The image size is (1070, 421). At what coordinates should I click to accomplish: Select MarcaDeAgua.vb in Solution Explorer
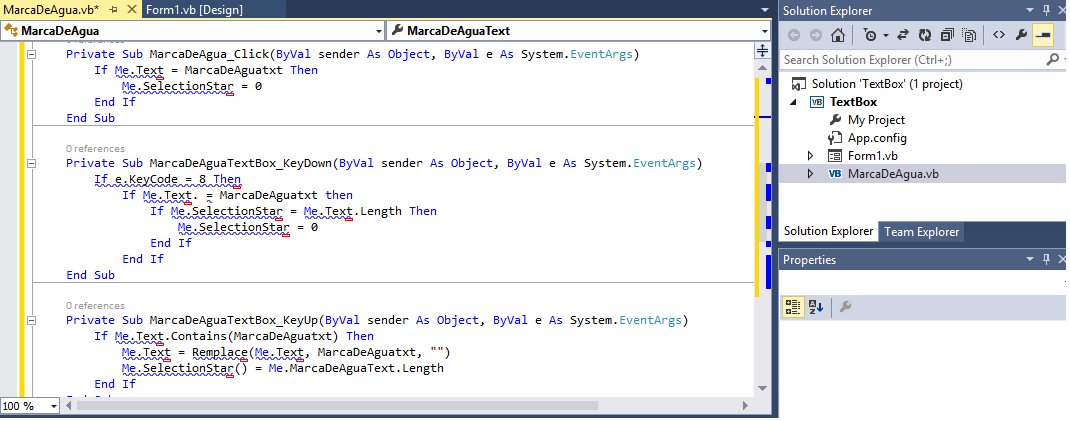(x=893, y=173)
